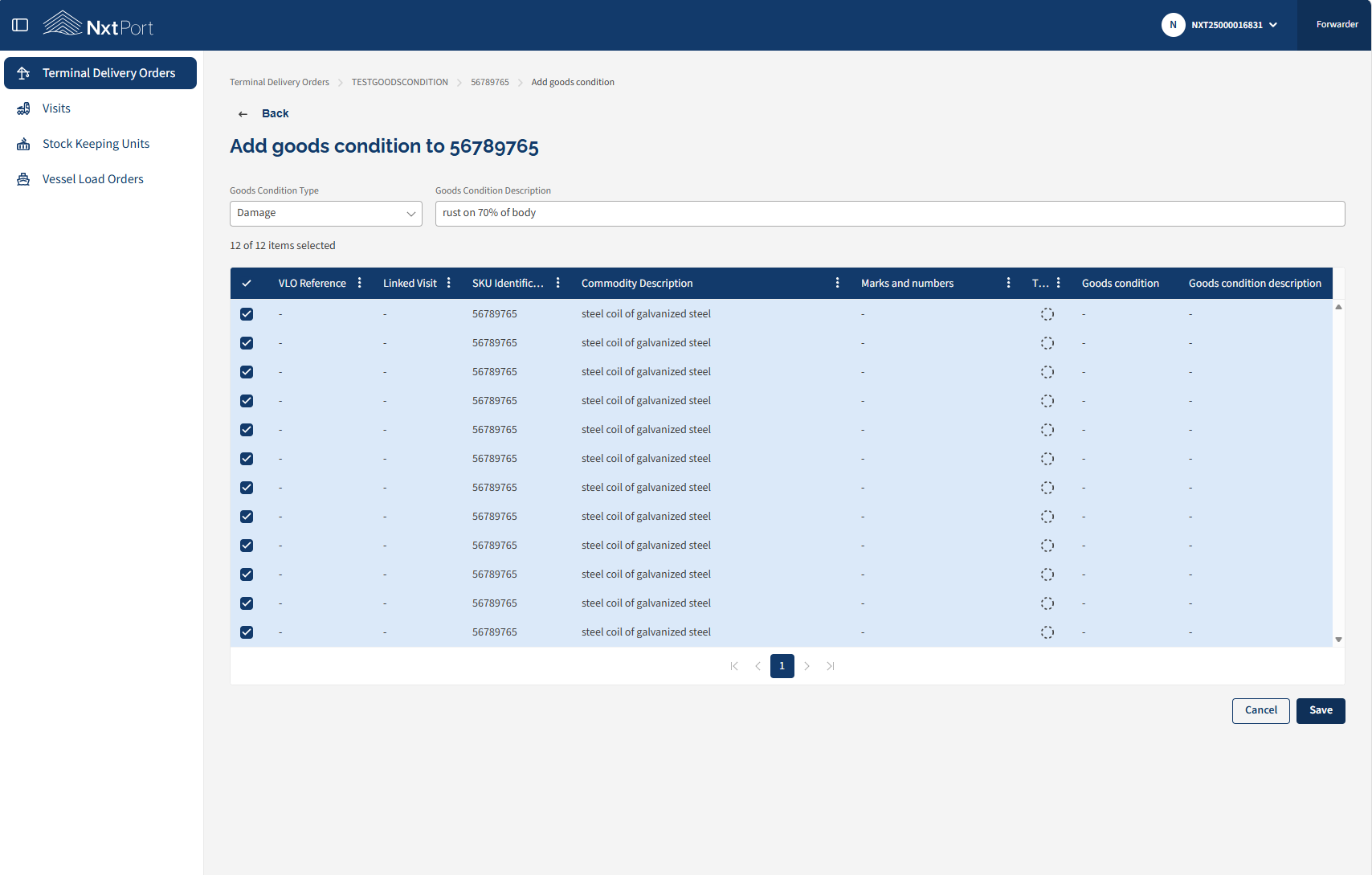The width and height of the screenshot is (1372, 875).
Task: Open Visits in sidebar
Action: tap(100, 108)
